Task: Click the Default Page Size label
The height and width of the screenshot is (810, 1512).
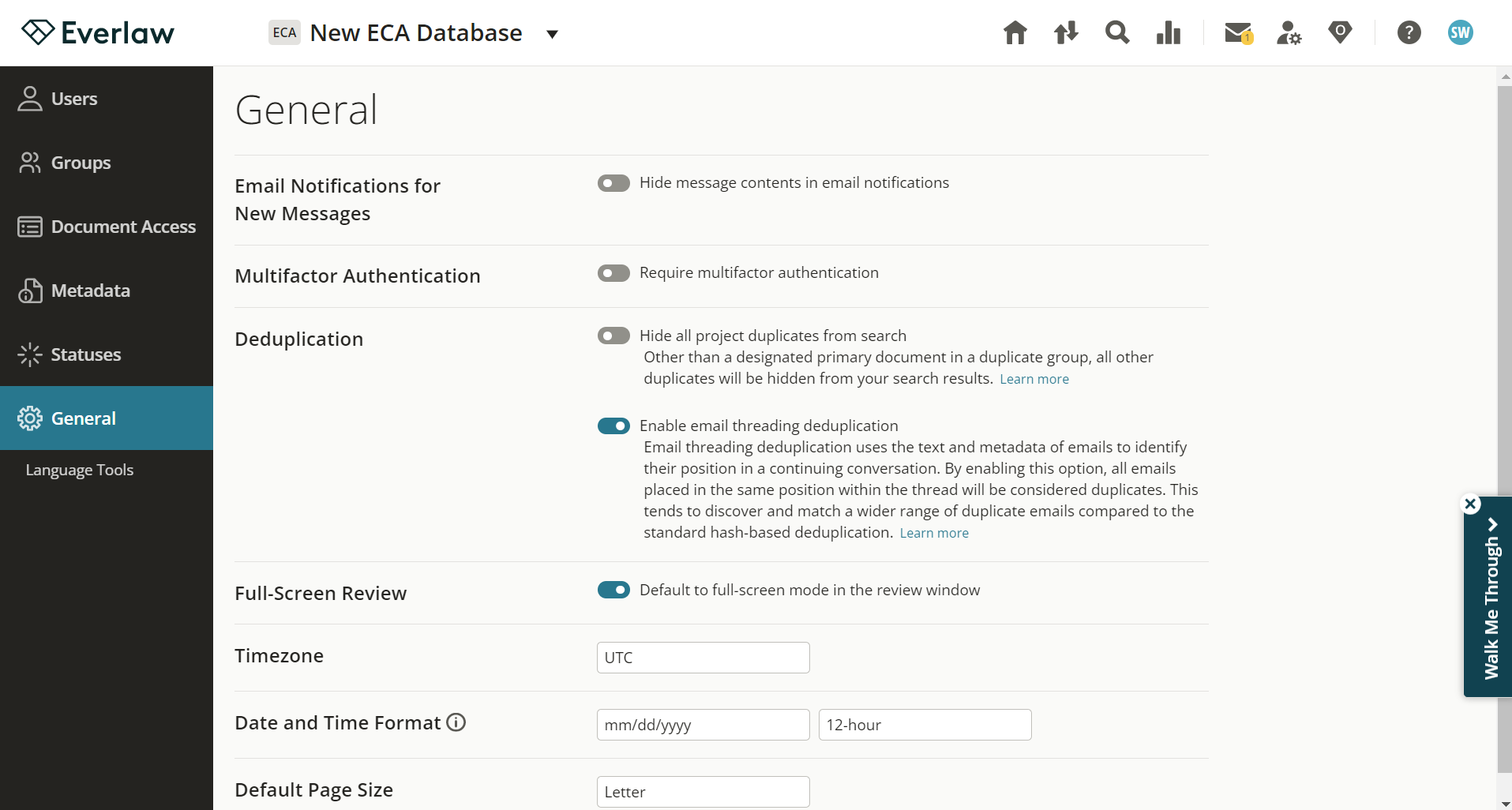Action: (314, 789)
